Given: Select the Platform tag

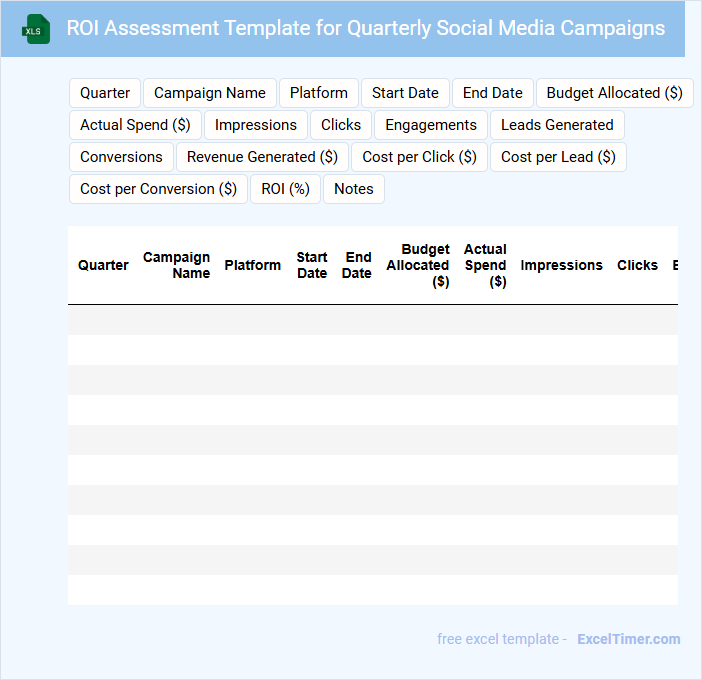Looking at the screenshot, I should coord(319,93).
